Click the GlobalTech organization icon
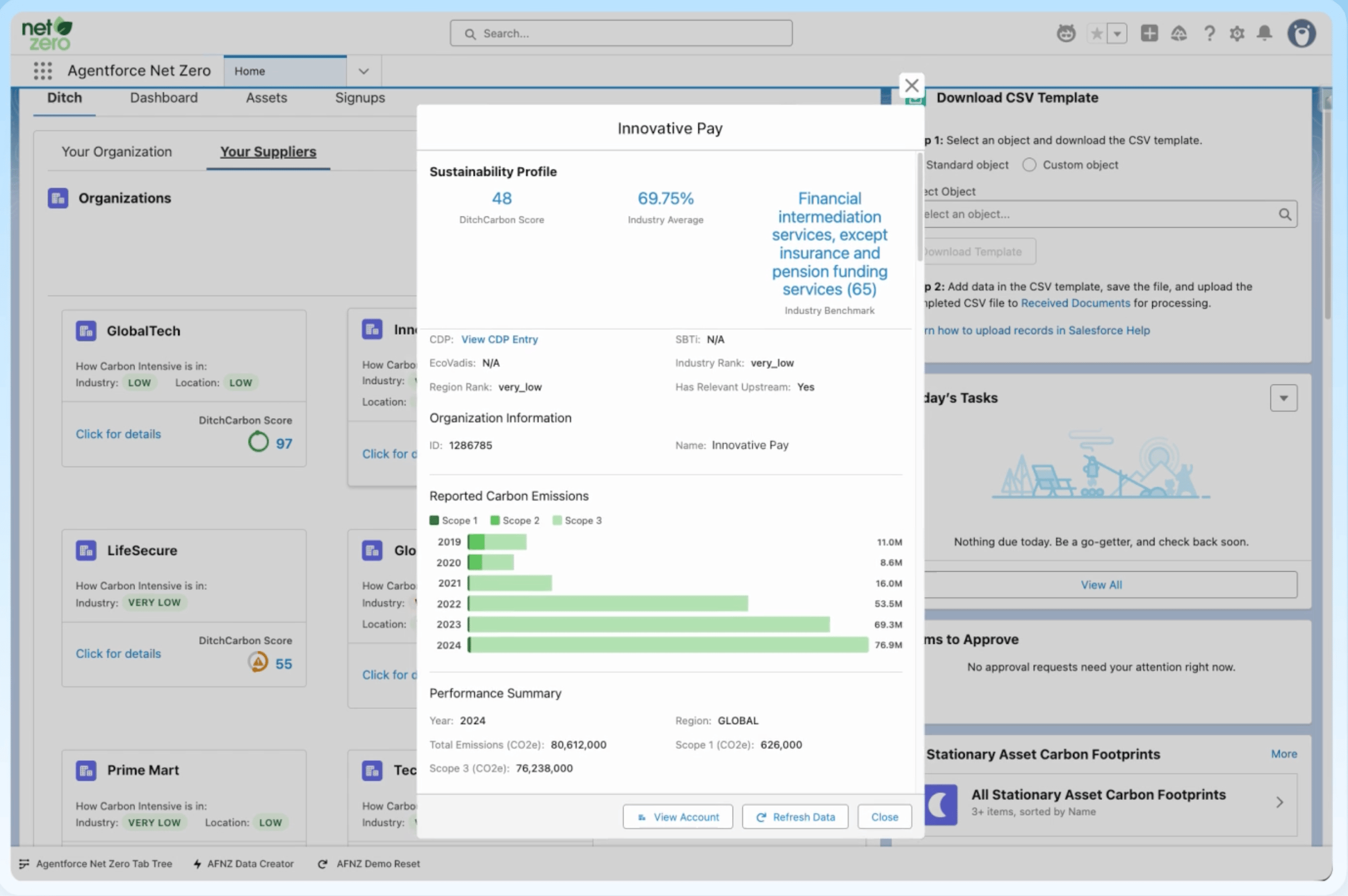This screenshot has height=896, width=1348. click(x=86, y=331)
